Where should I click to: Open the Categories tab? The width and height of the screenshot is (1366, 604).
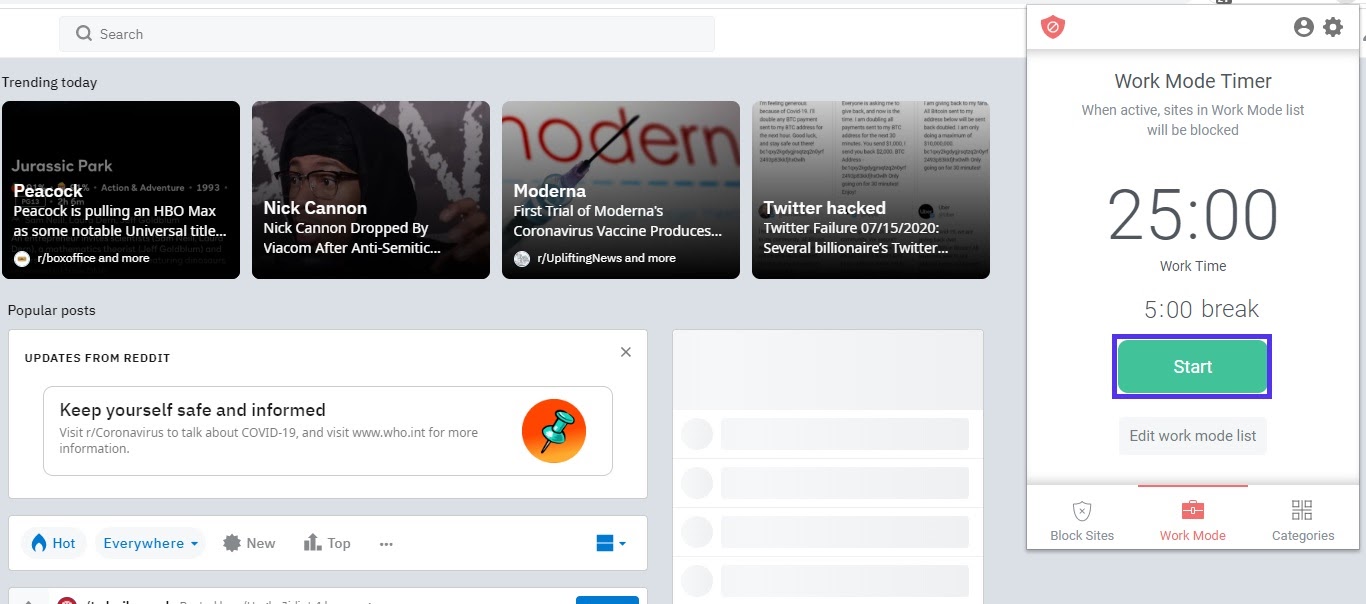tap(1302, 521)
